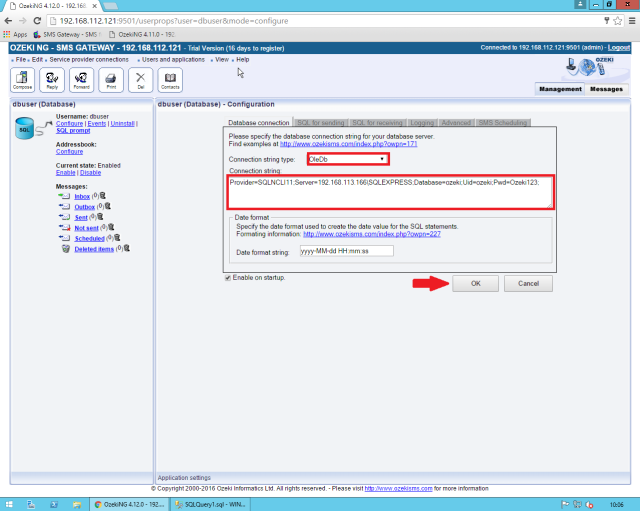This screenshot has width=640, height=511.
Task: Click the trash icon next to Inbox
Action: 103,196
